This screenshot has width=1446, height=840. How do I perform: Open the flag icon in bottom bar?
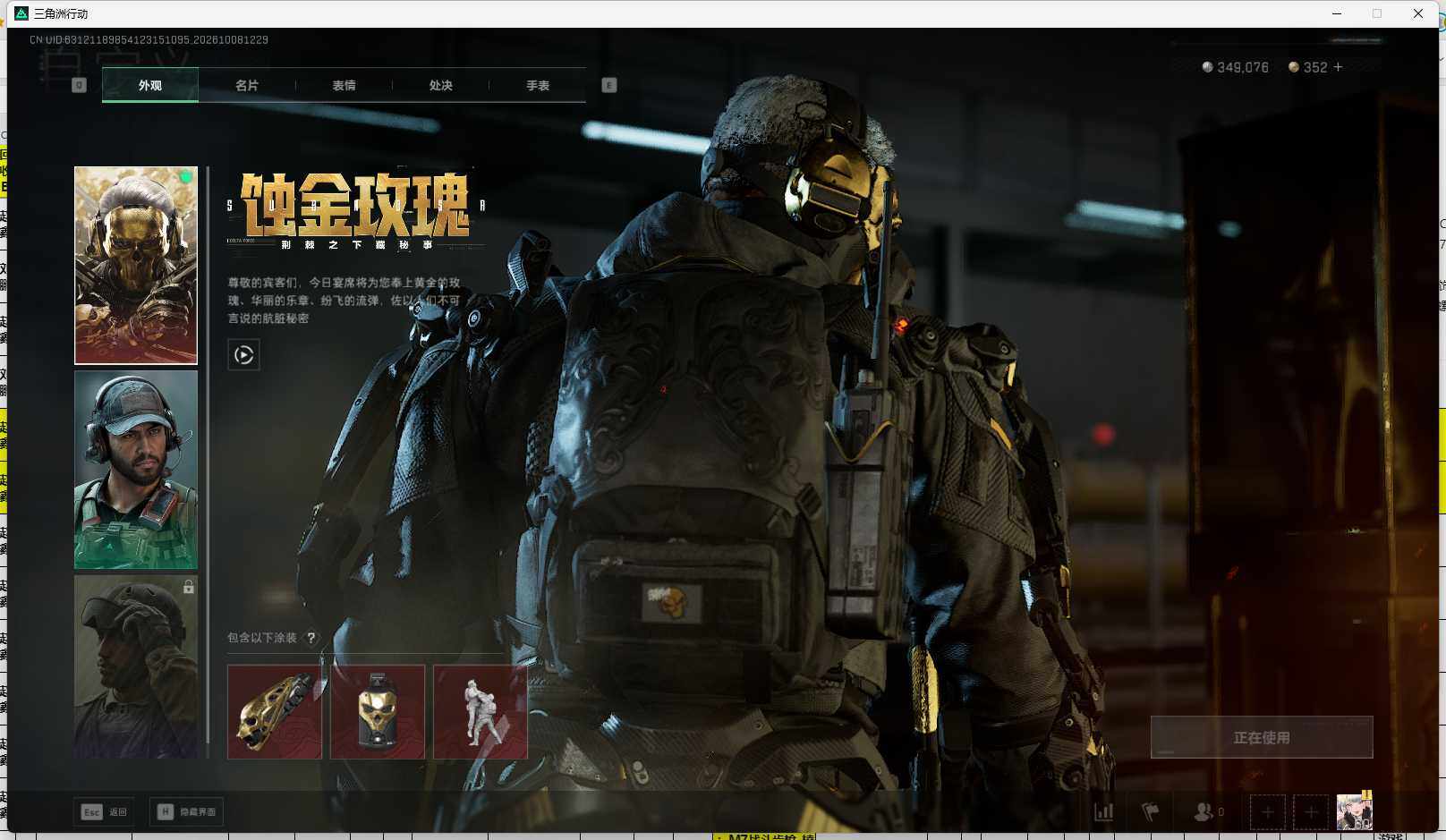[x=1151, y=812]
